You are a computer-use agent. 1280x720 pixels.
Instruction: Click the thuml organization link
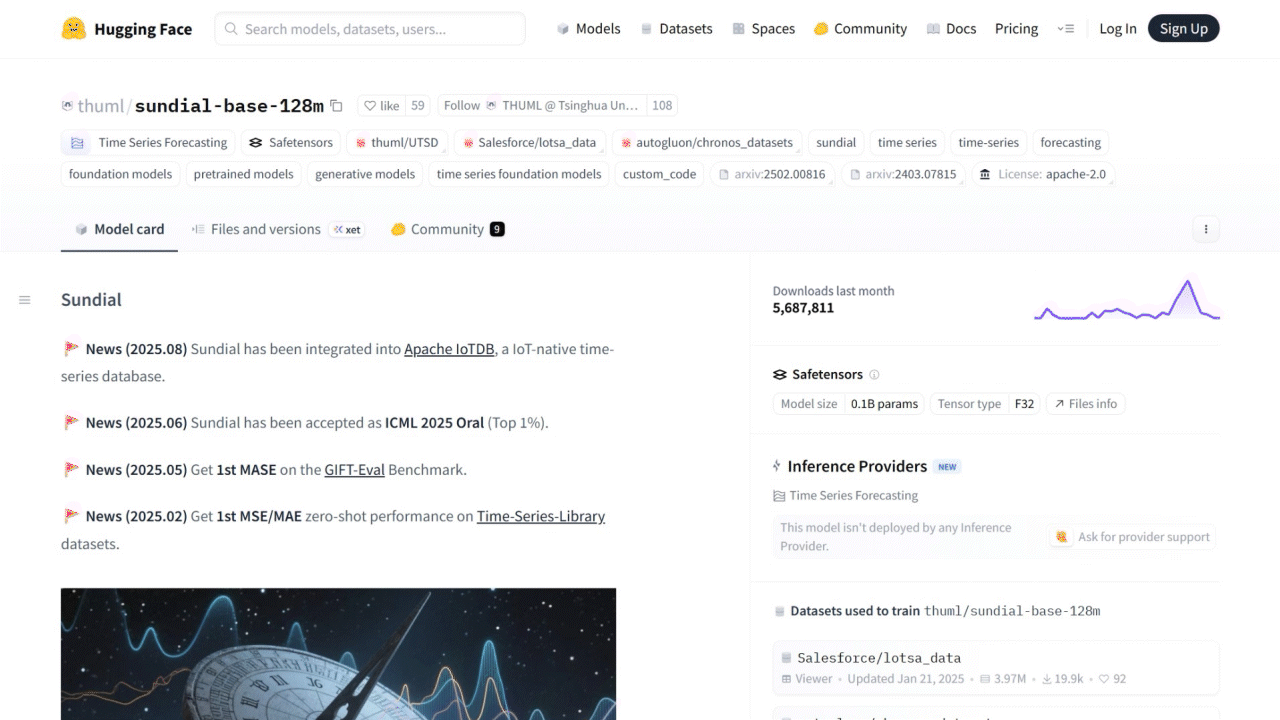100,106
